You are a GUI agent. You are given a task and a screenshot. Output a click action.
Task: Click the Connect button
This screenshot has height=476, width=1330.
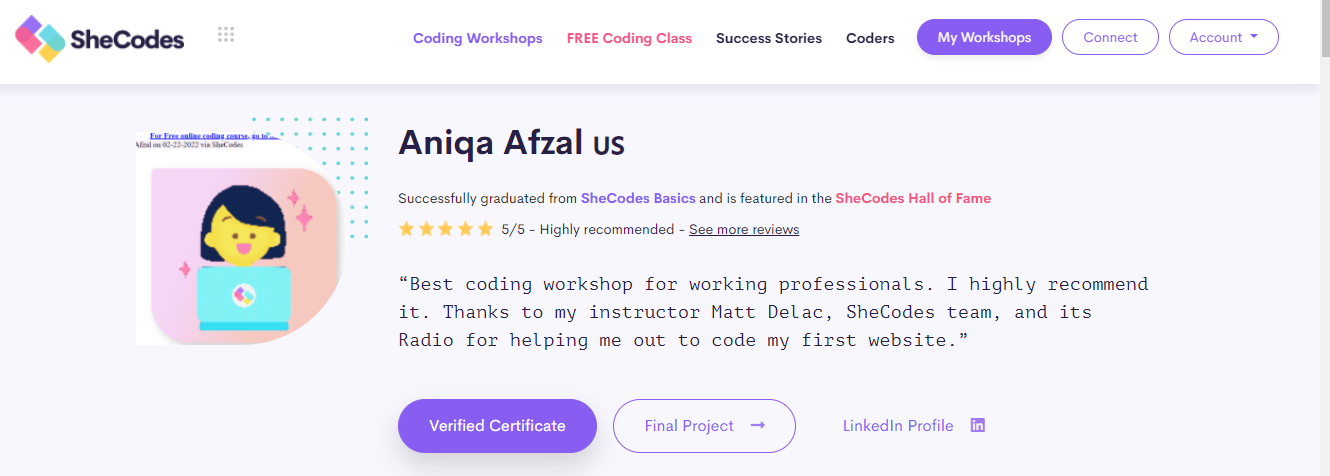[1110, 37]
